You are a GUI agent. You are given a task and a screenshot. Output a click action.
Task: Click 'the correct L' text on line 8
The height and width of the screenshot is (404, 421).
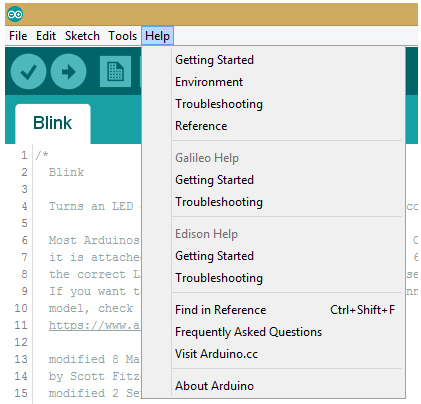(x=95, y=274)
